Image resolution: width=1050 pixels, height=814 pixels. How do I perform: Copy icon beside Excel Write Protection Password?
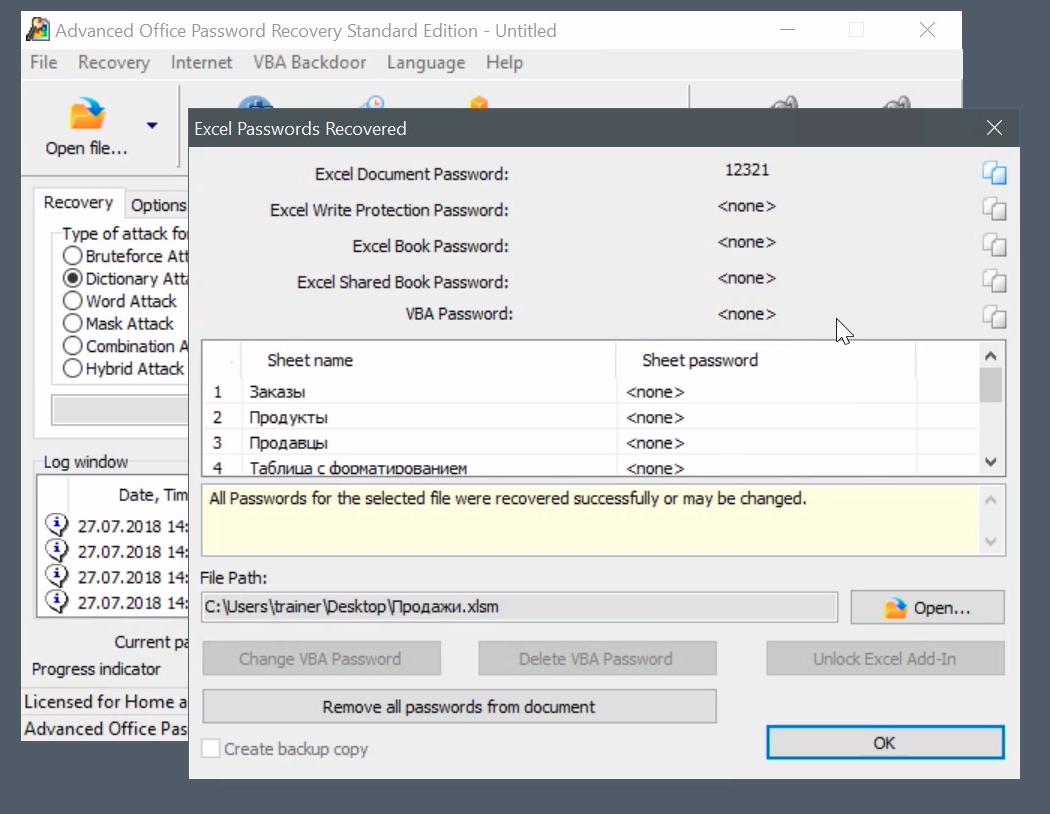tap(994, 209)
